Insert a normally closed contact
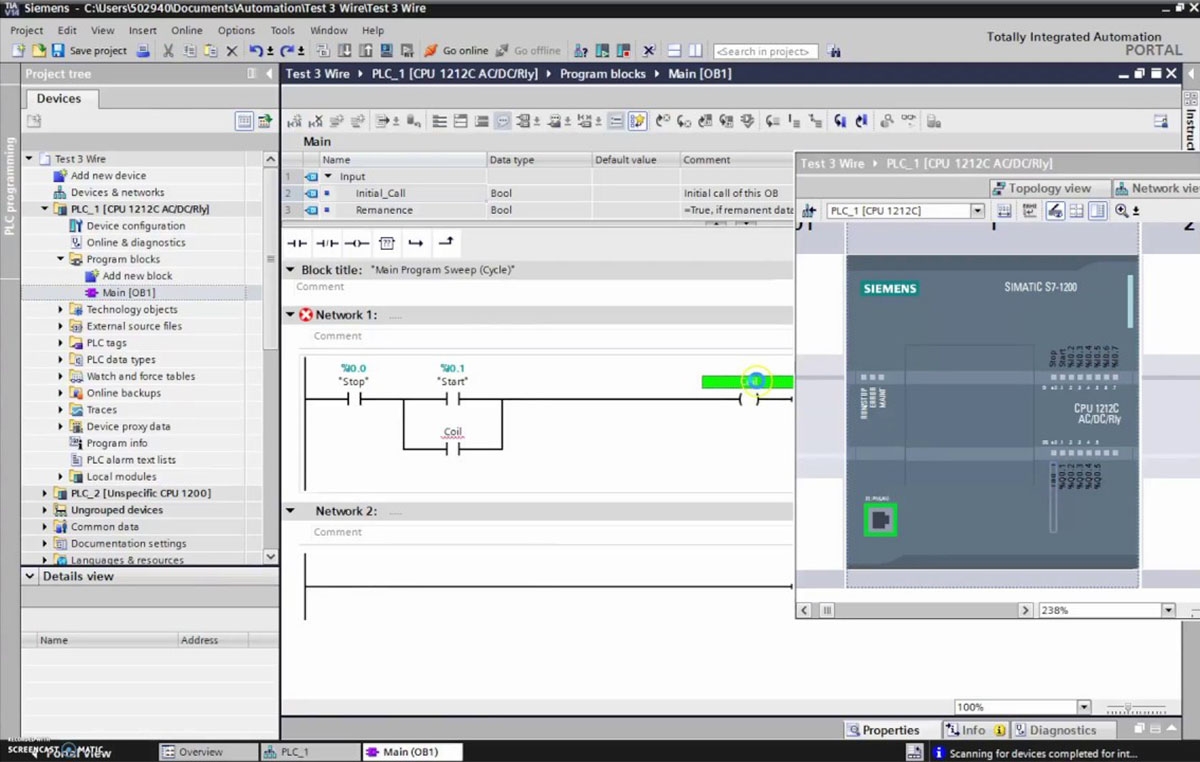Viewport: 1200px width, 762px height. (327, 243)
